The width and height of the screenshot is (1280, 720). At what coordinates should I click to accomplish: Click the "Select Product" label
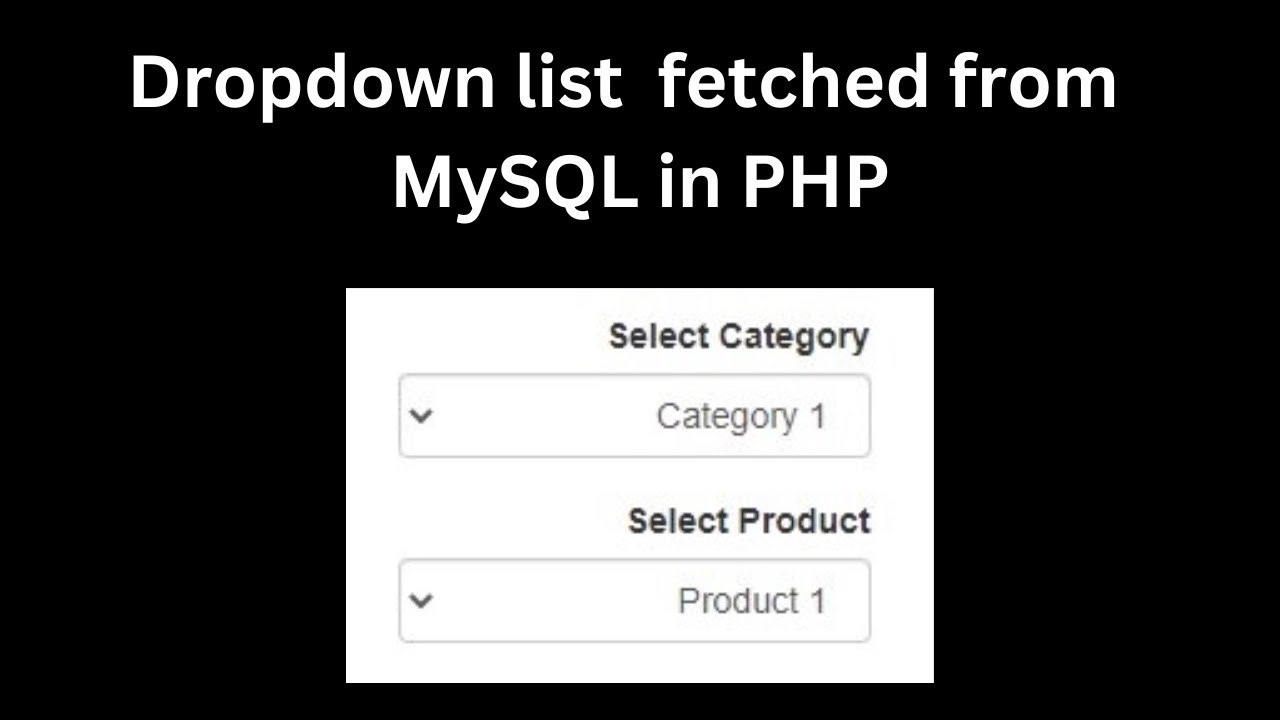(x=749, y=521)
